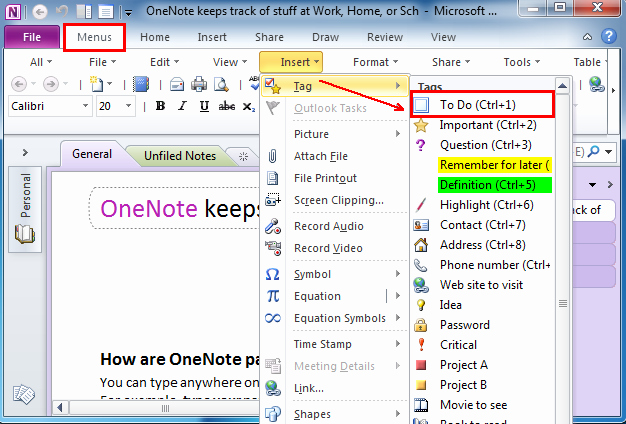Apply the Address house tag
This screenshot has width=626, height=424.
click(482, 245)
